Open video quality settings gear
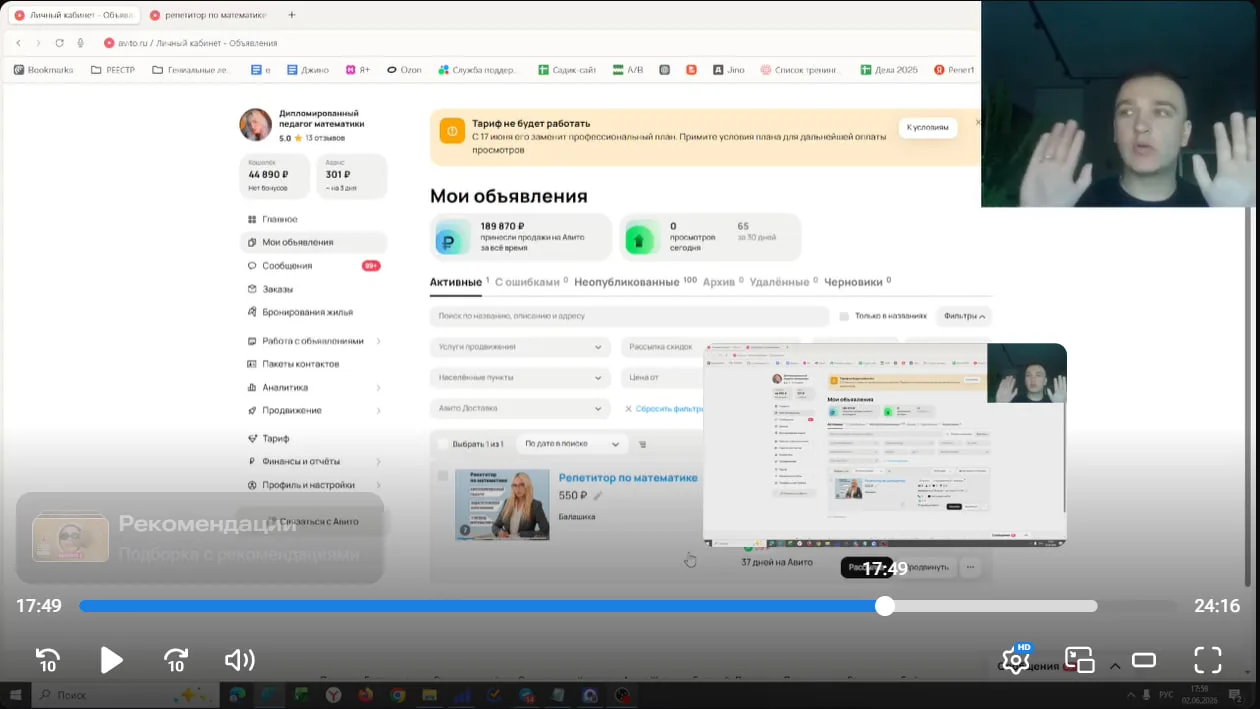Screen dimensions: 1260x709 click(x=1016, y=660)
